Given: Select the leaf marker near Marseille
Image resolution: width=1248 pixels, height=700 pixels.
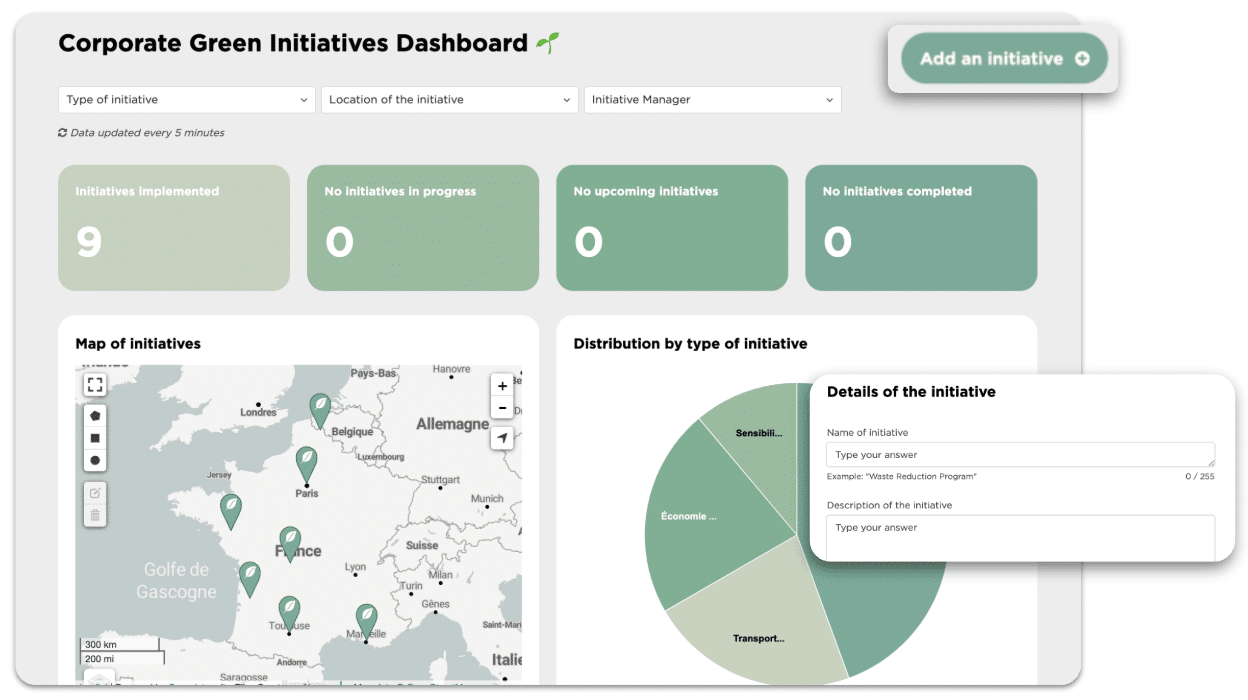Looking at the screenshot, I should (368, 619).
